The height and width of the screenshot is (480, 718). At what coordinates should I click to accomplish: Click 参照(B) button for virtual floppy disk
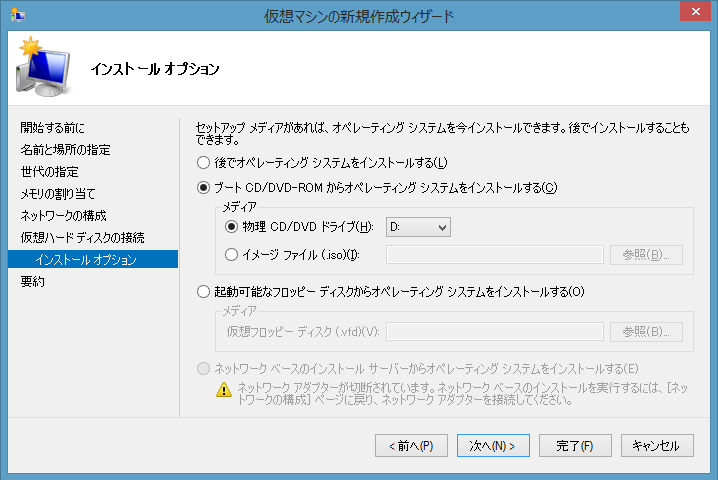tap(646, 332)
